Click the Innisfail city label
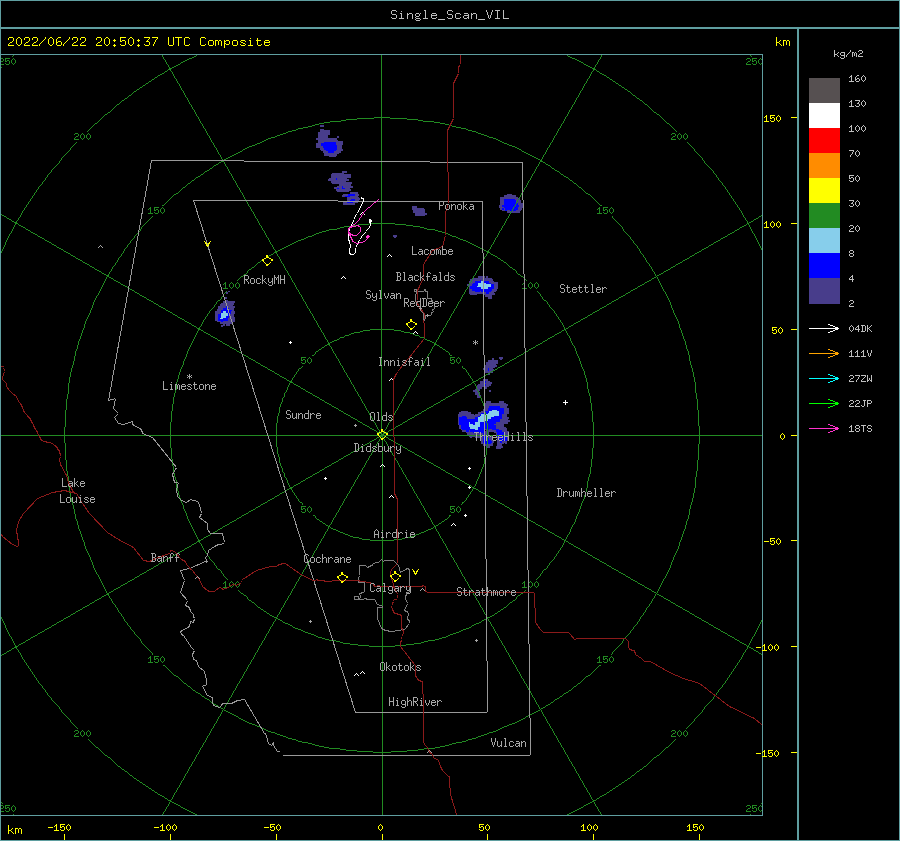900x841 pixels. pos(404,362)
